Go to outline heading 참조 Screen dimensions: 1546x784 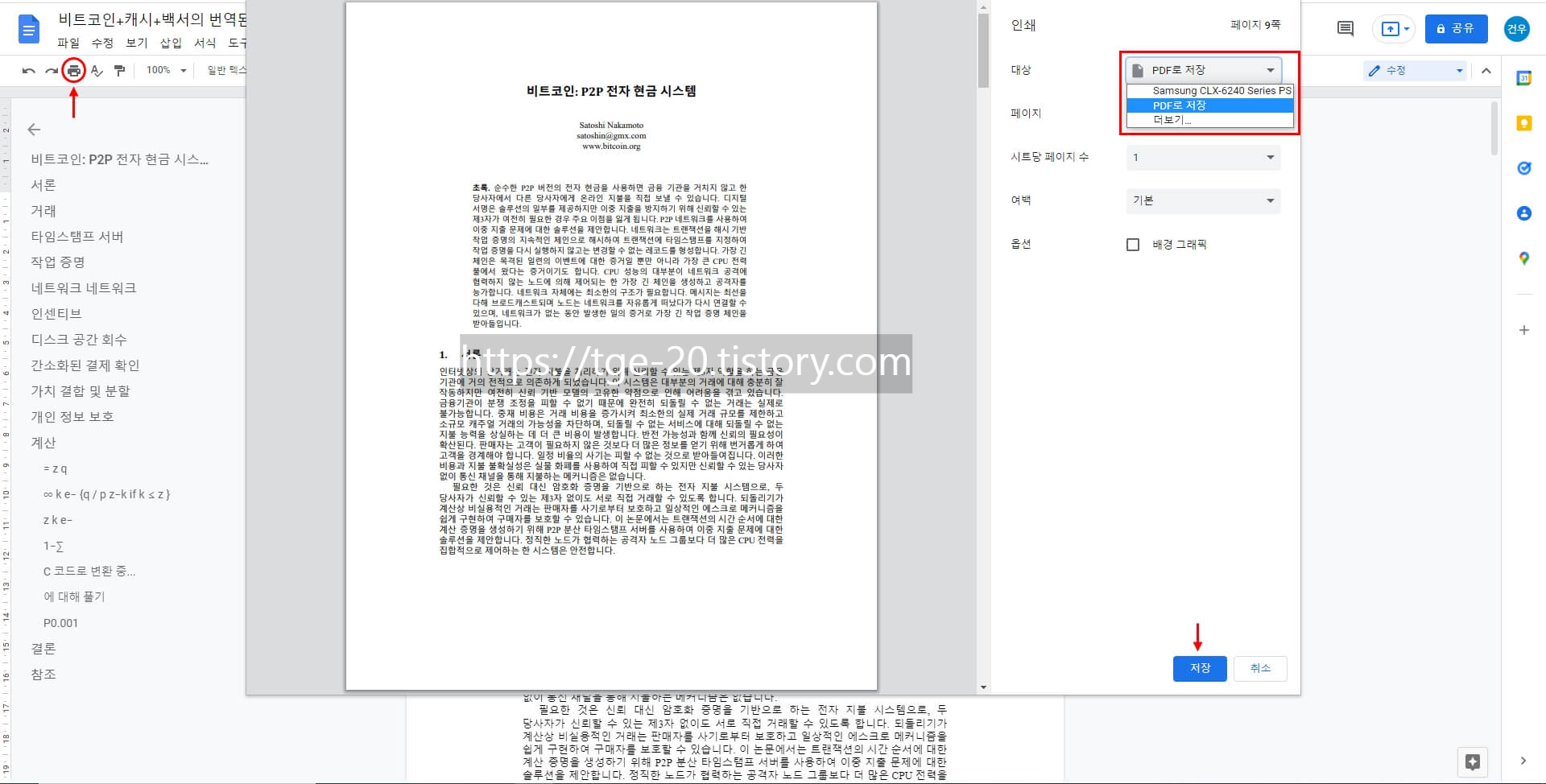point(43,675)
